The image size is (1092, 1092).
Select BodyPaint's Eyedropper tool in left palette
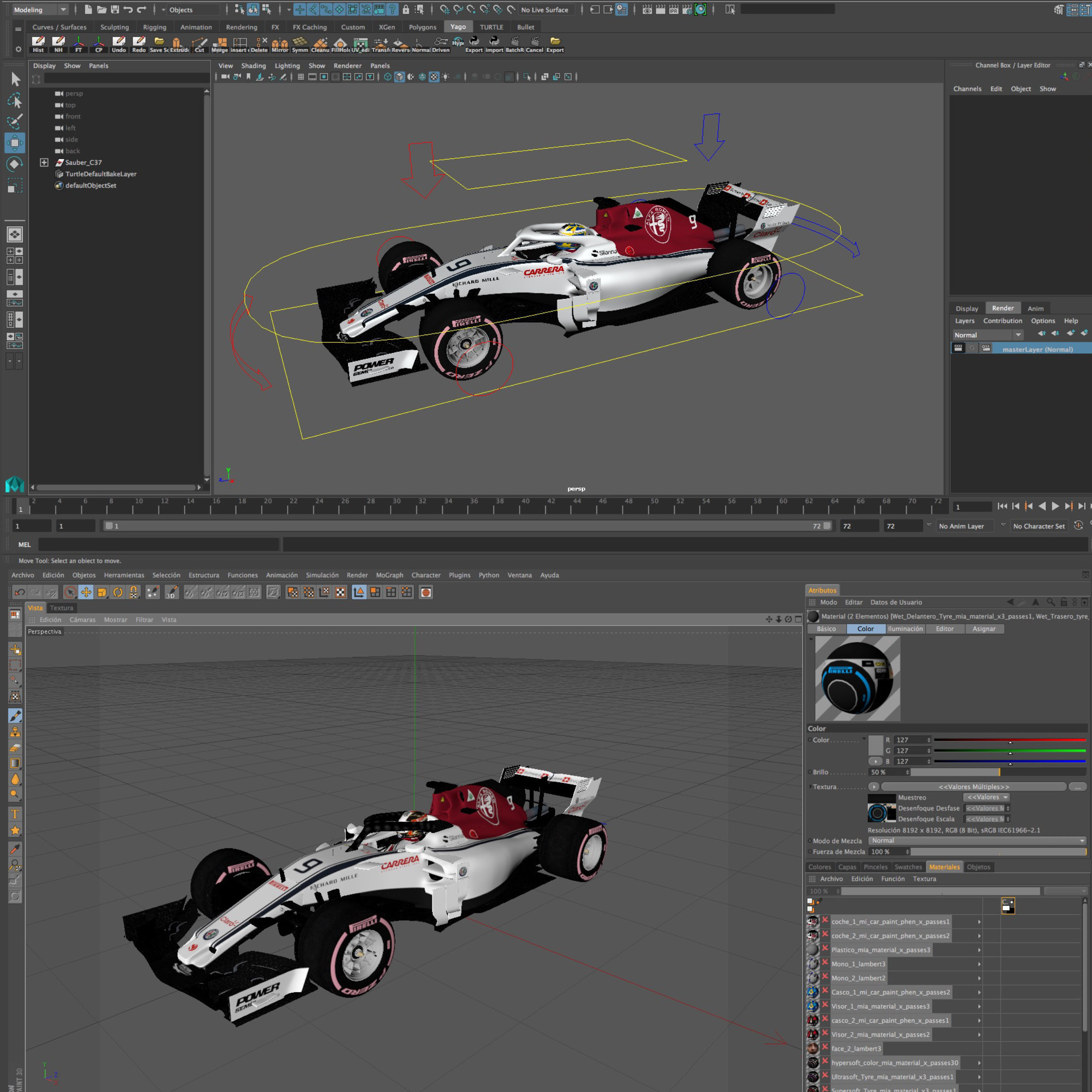click(x=15, y=848)
